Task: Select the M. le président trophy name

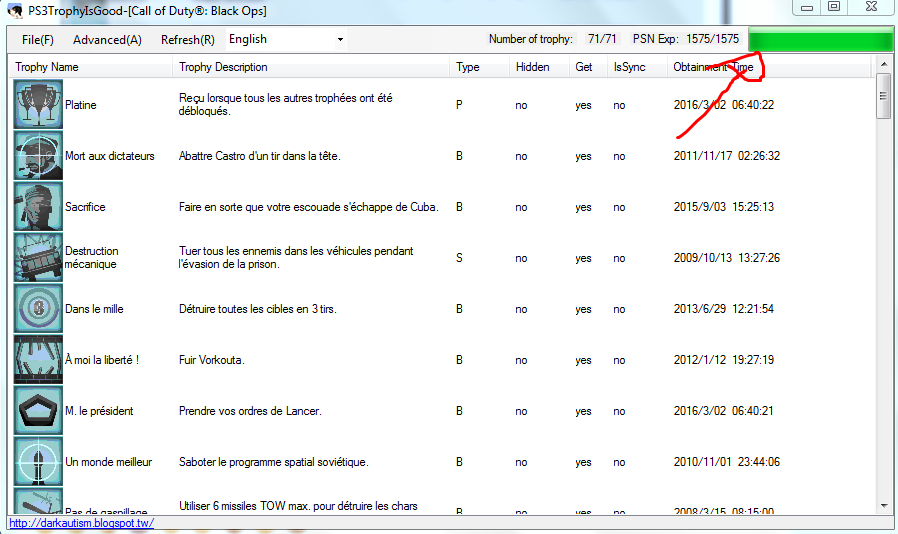Action: click(99, 411)
